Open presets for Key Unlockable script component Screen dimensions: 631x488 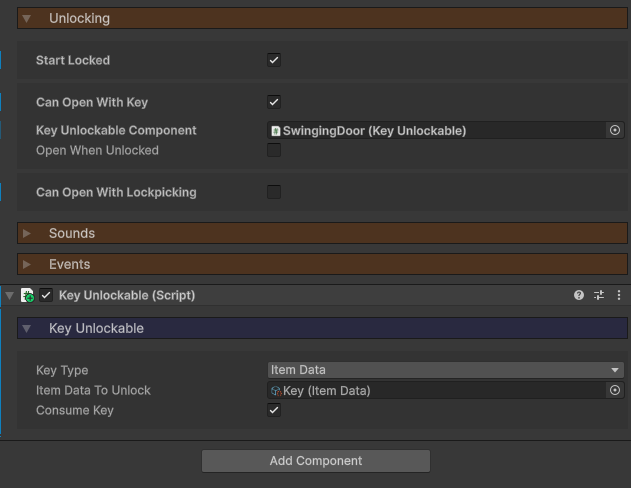tap(599, 295)
